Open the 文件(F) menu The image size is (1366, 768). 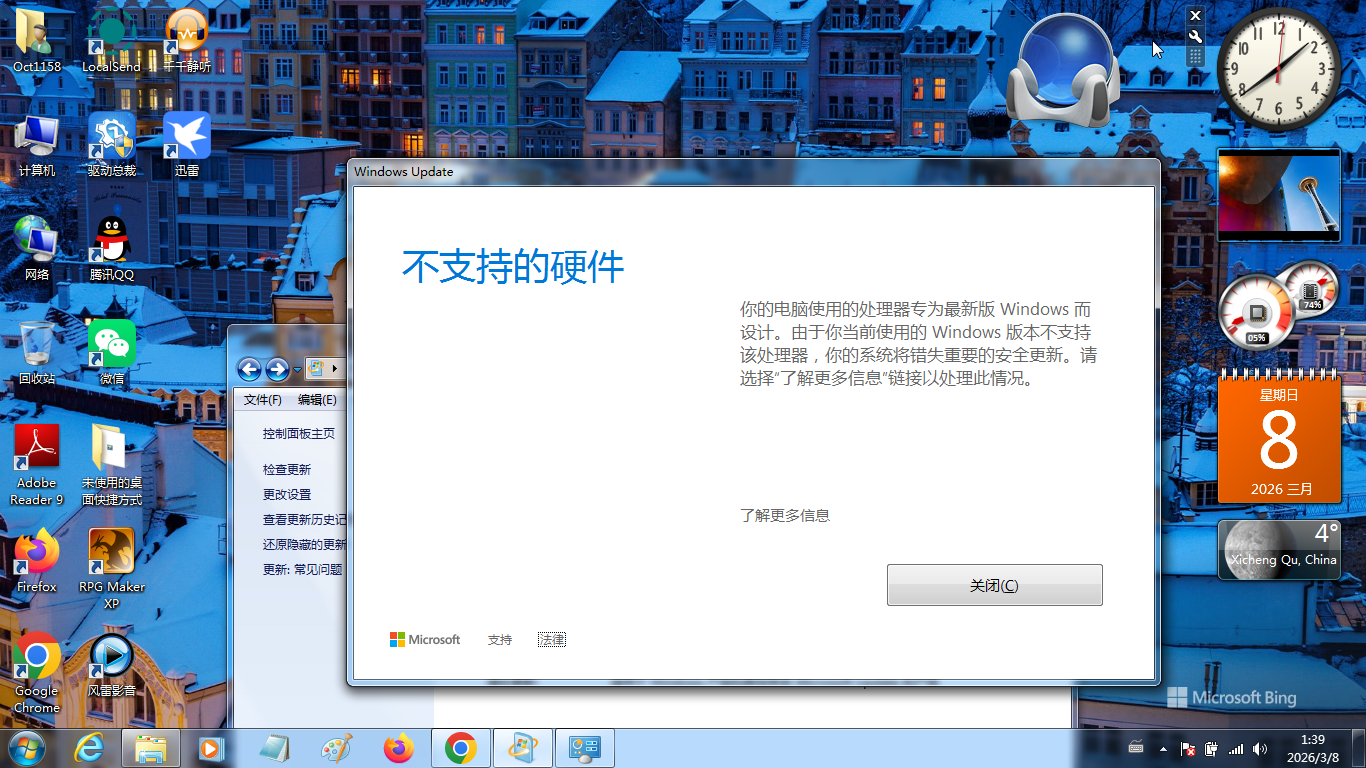[x=262, y=400]
